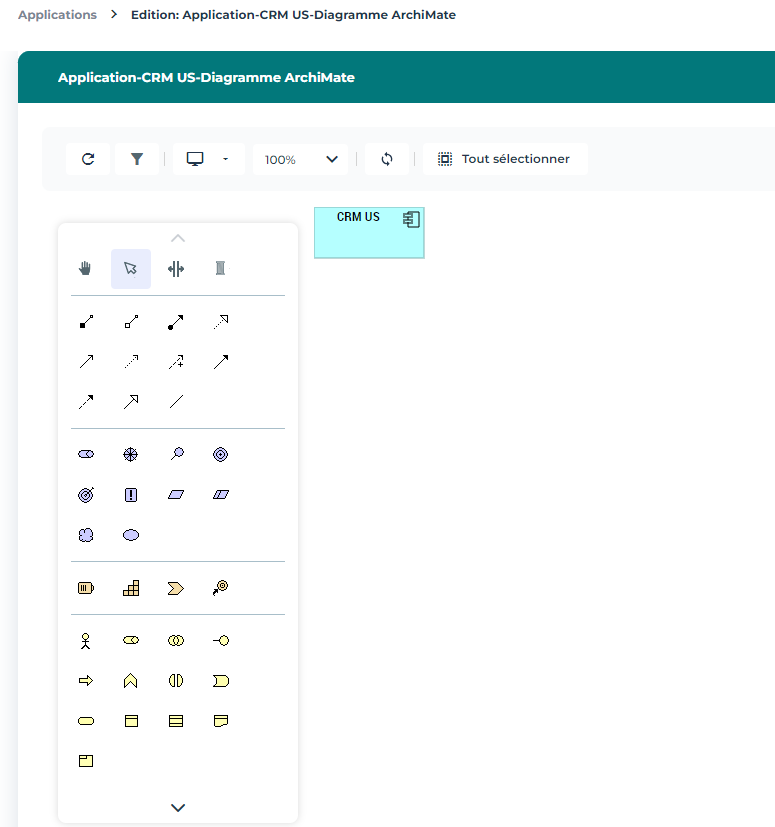Image resolution: width=775 pixels, height=827 pixels.
Task: Choose the plain line association connector
Action: (176, 401)
